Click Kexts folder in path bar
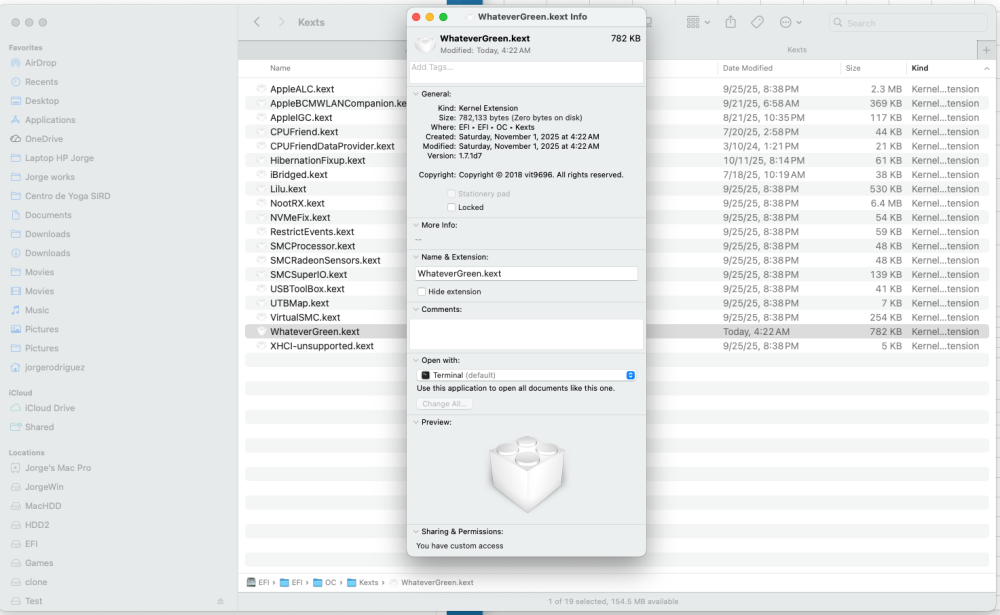 pyautogui.click(x=362, y=582)
